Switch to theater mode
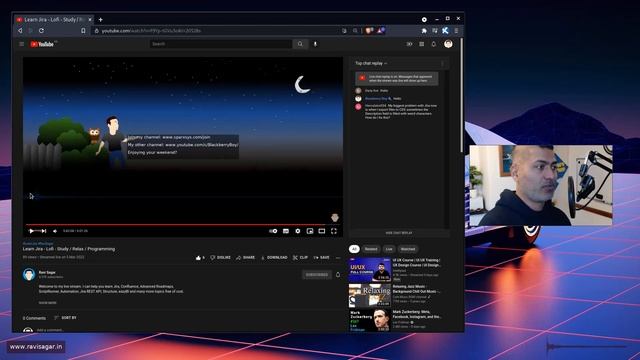 pos(322,231)
